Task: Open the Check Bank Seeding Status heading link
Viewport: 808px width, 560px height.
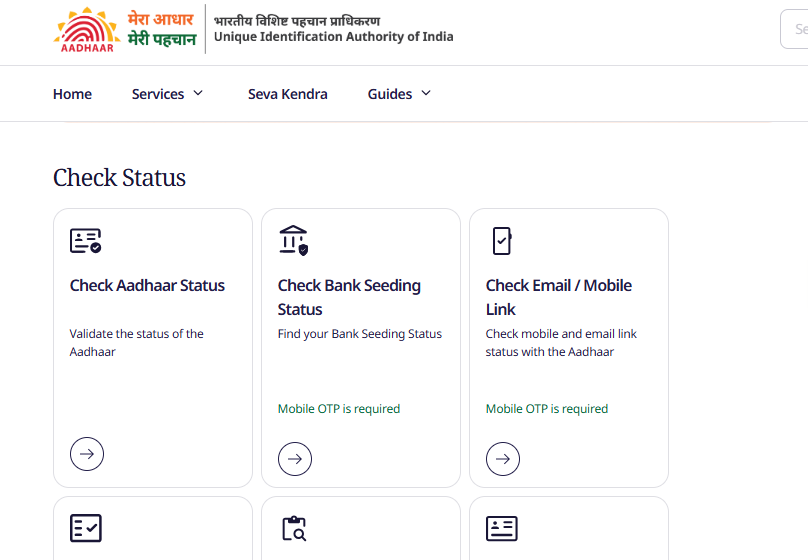Action: (x=349, y=297)
